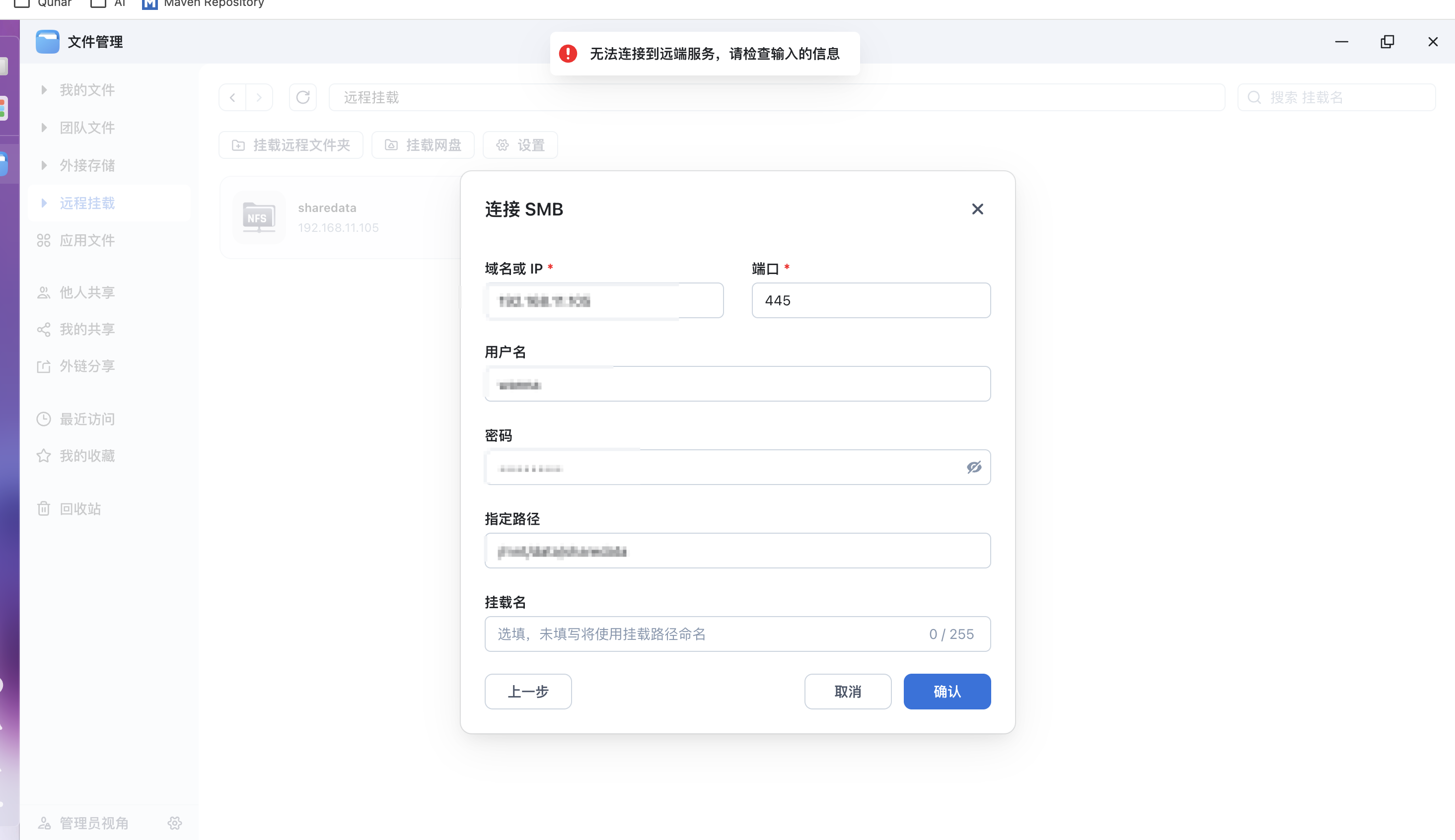Click the 挂载名 input field
Image resolution: width=1455 pixels, height=840 pixels.
click(x=704, y=634)
